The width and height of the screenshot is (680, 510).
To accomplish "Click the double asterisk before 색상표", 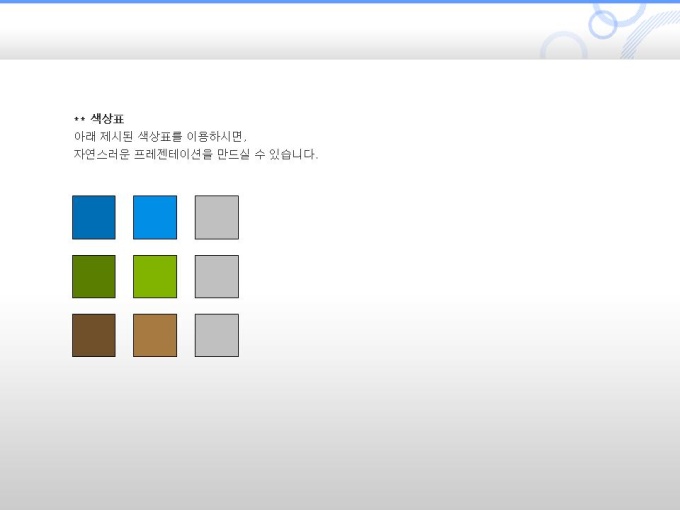I will tap(79, 118).
